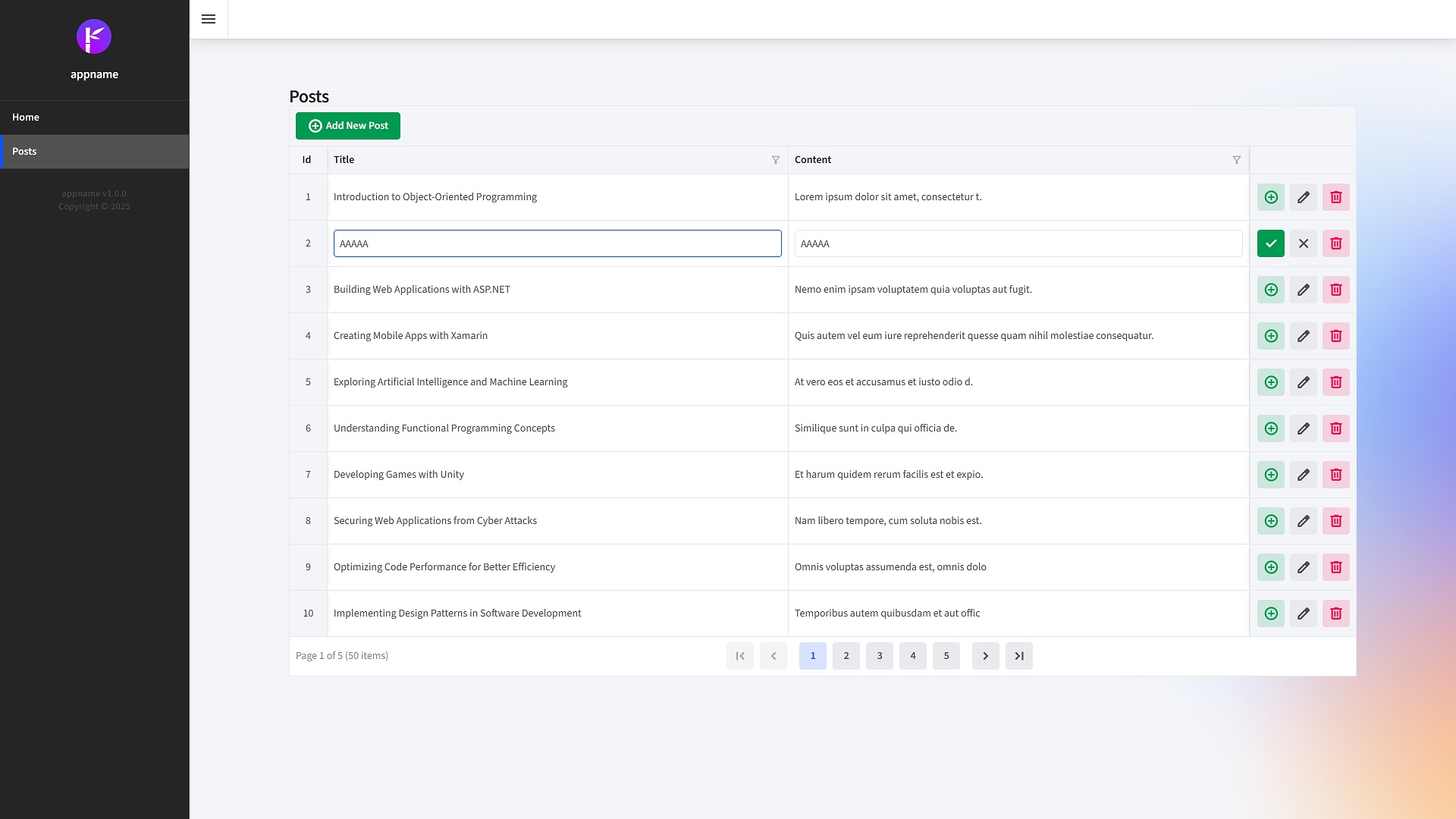Add a post from row 1
The height and width of the screenshot is (819, 1456).
[x=1271, y=197]
